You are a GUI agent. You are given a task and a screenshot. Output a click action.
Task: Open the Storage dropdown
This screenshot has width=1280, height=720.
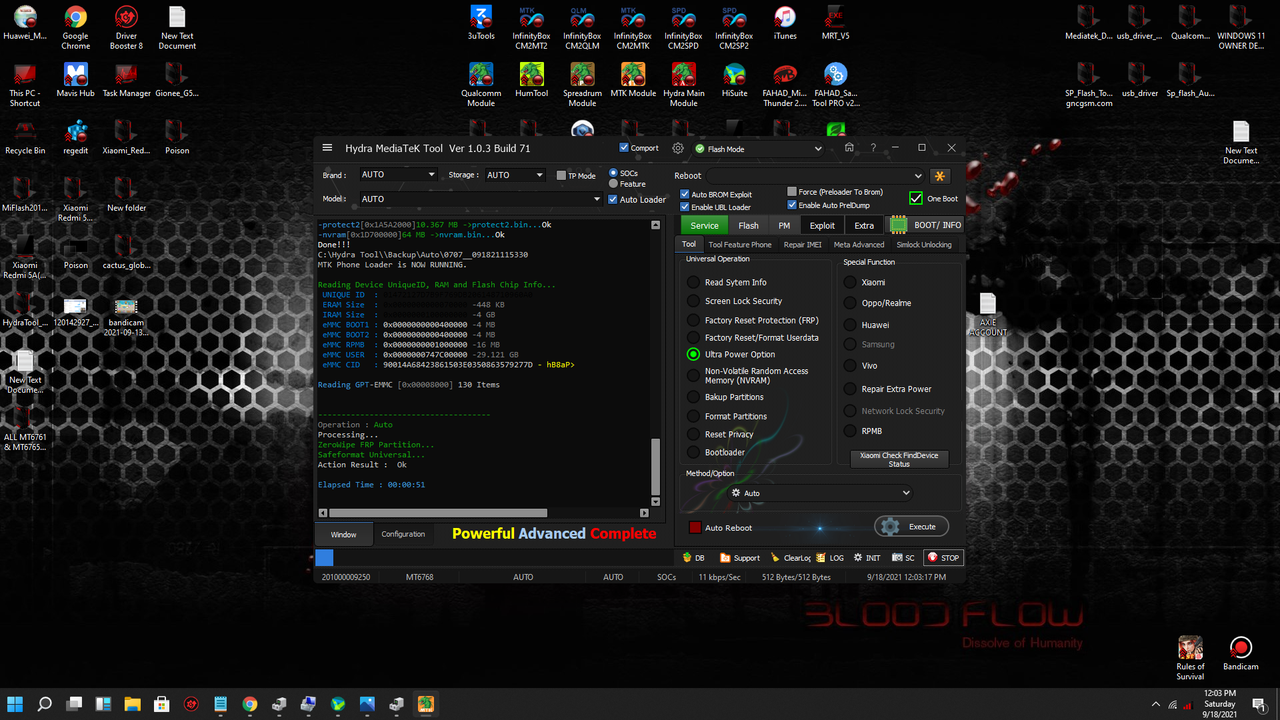(514, 175)
